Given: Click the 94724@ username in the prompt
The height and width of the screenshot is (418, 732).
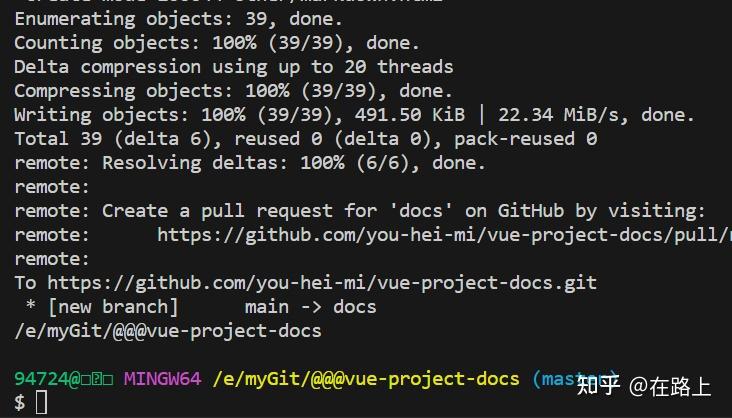Looking at the screenshot, I should (x=46, y=379).
